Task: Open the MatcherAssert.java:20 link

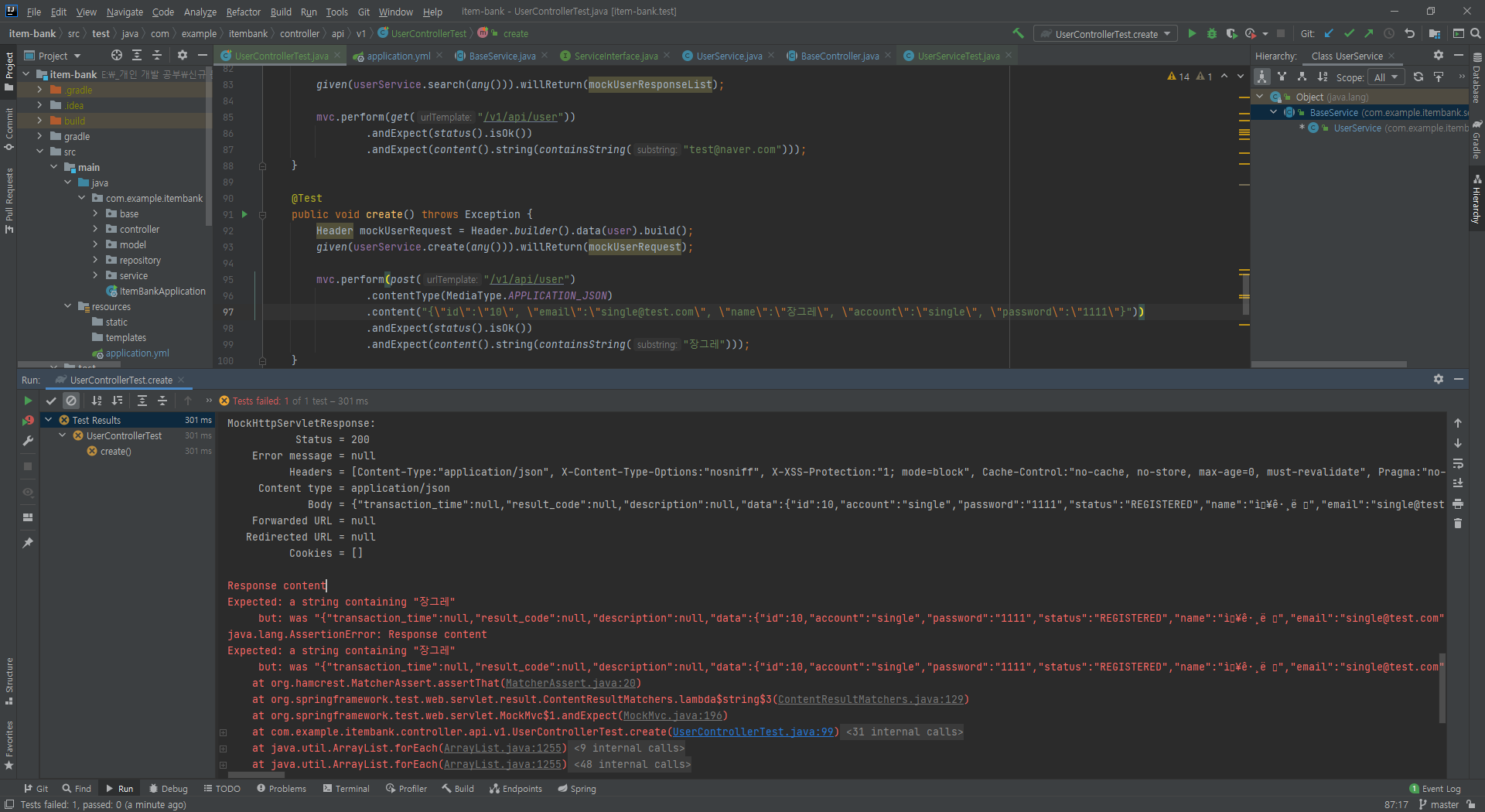Action: click(x=570, y=683)
